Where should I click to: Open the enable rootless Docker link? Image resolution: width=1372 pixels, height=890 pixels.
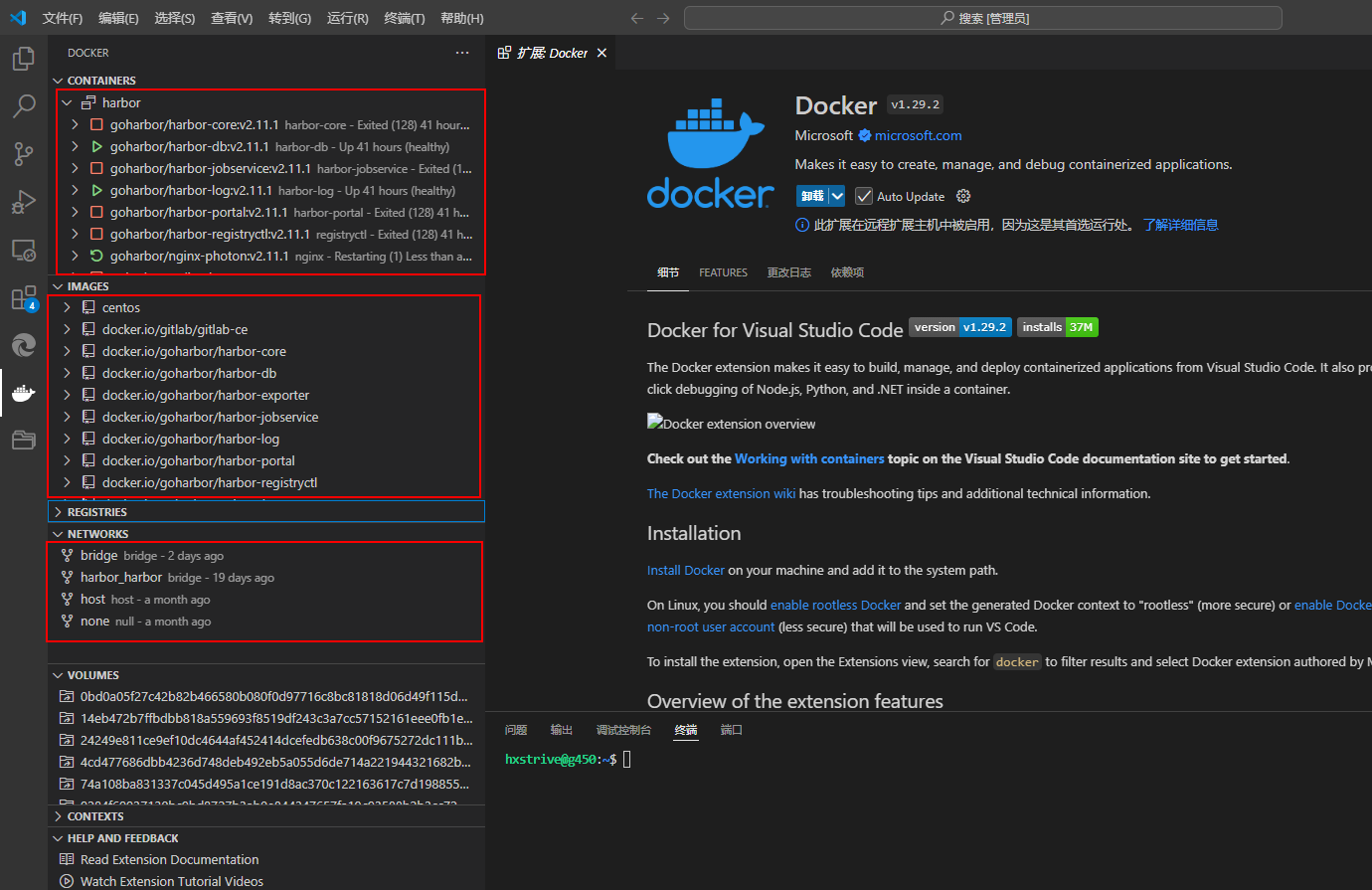pos(835,605)
